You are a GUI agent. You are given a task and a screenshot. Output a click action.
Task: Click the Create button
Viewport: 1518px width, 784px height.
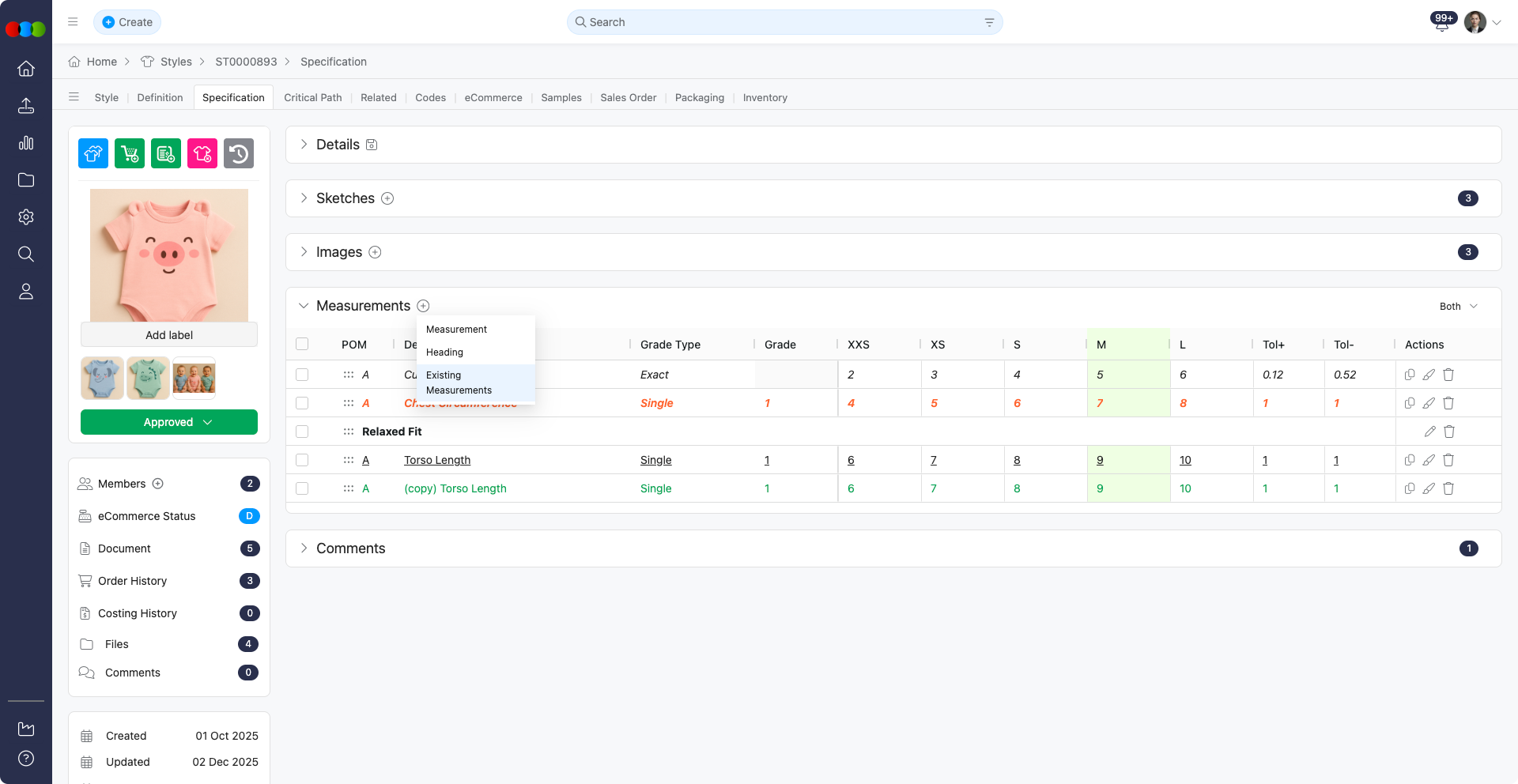pos(127,22)
